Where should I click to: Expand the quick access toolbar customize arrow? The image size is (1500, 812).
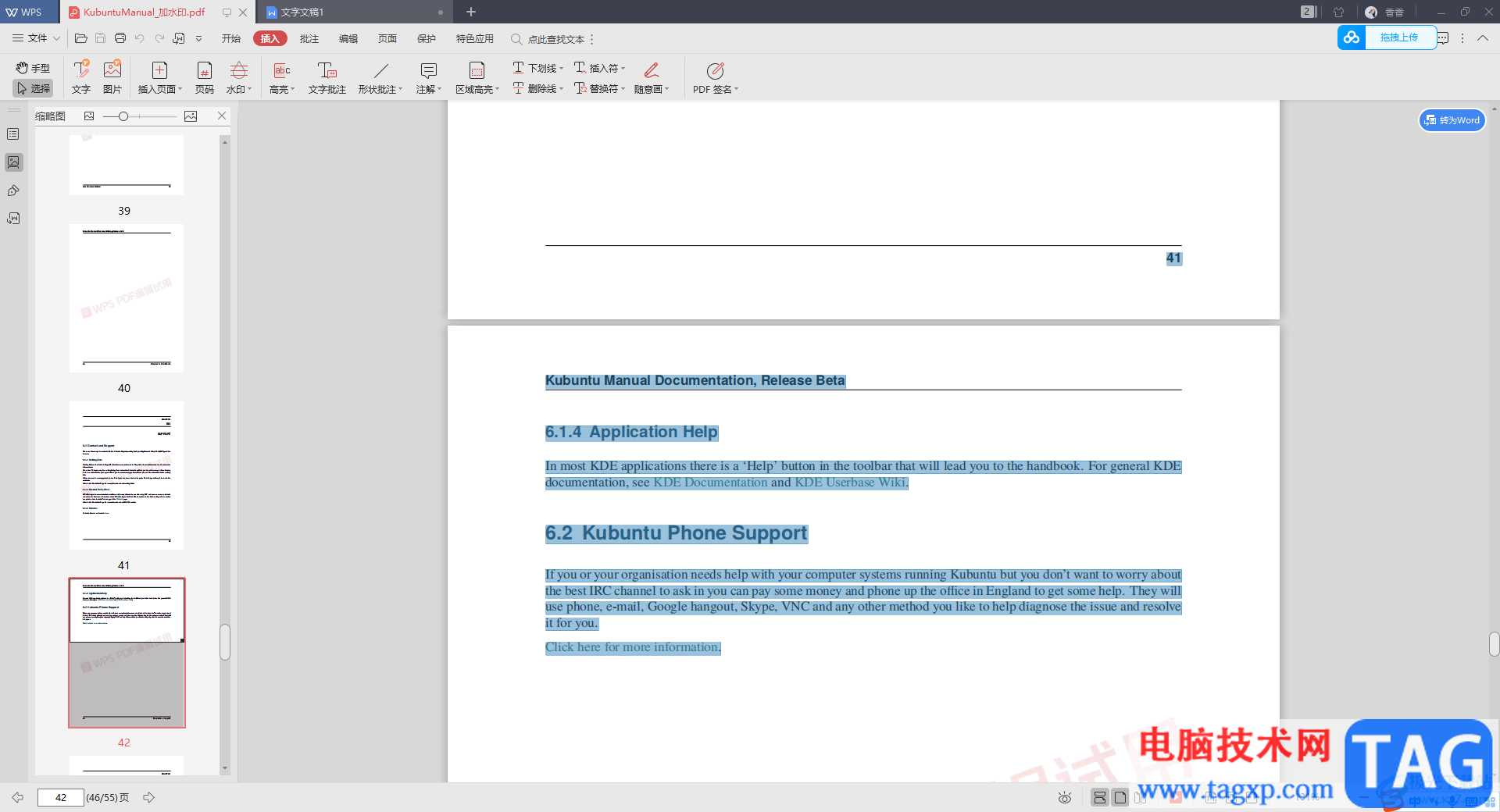click(x=199, y=38)
